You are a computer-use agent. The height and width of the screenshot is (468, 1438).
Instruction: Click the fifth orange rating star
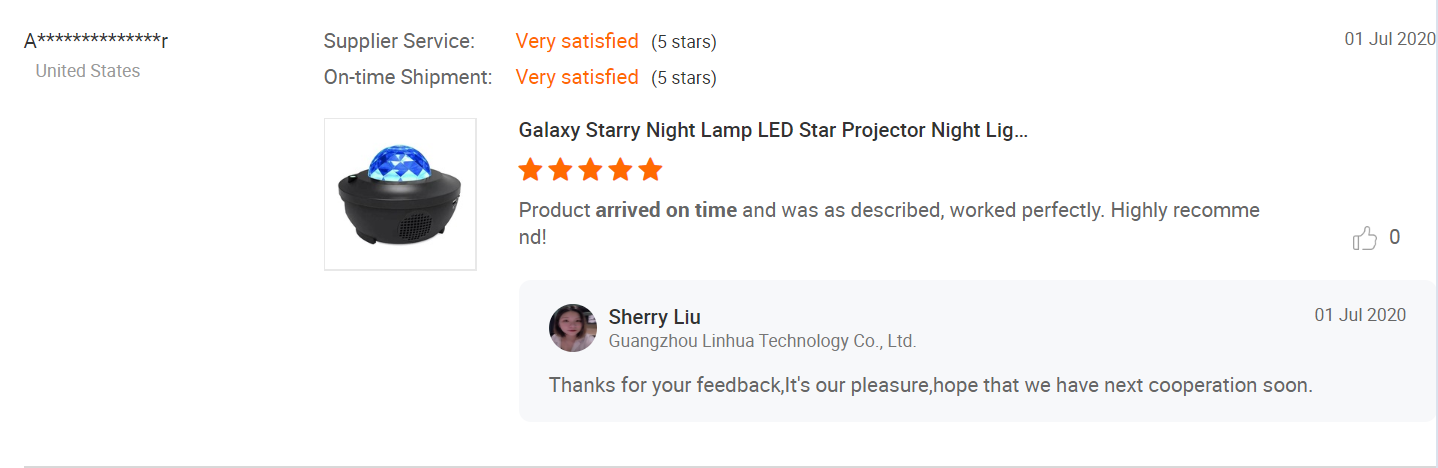pyautogui.click(x=651, y=170)
